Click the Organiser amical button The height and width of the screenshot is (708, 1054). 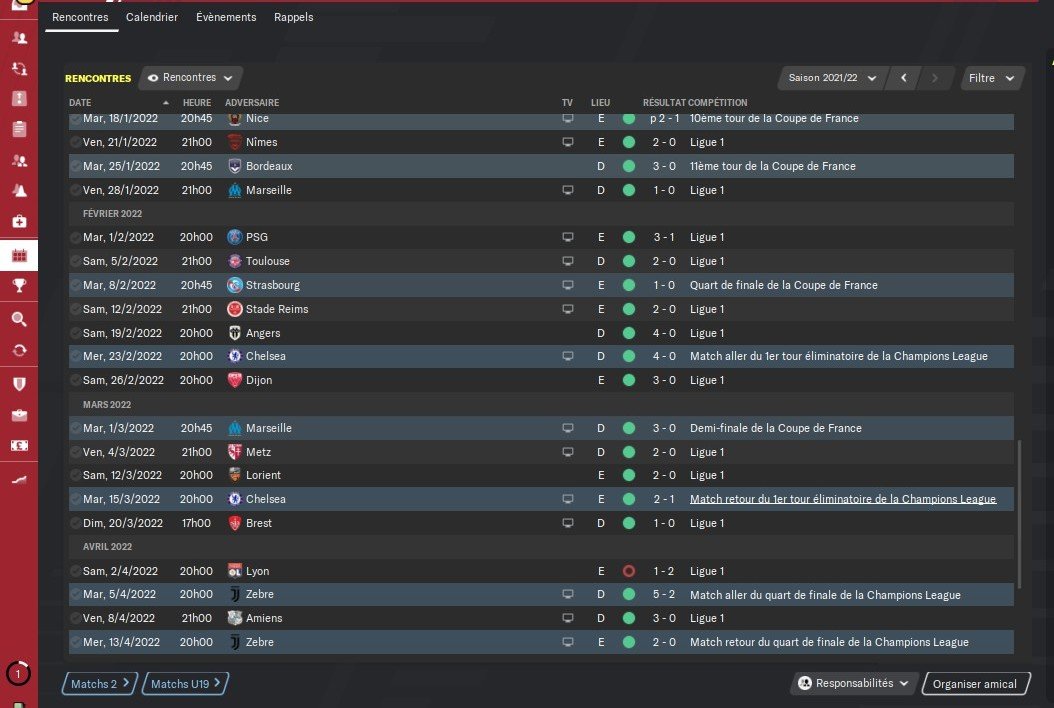[x=975, y=684]
